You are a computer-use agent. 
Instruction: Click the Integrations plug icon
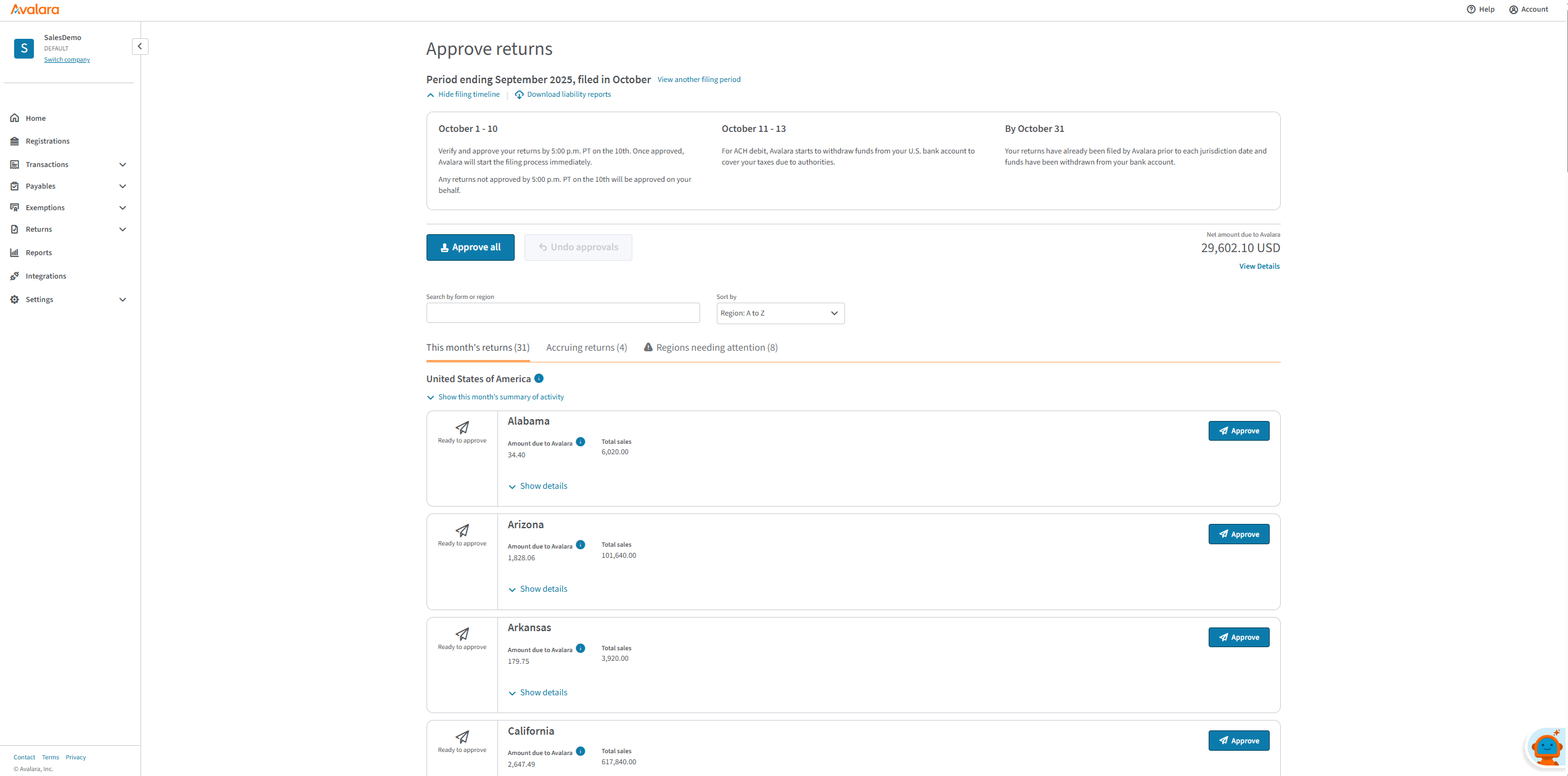click(15, 276)
